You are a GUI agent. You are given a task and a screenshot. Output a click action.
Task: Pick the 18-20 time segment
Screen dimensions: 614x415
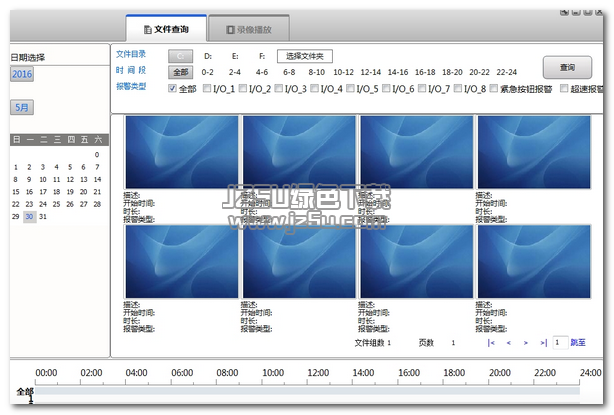452,72
